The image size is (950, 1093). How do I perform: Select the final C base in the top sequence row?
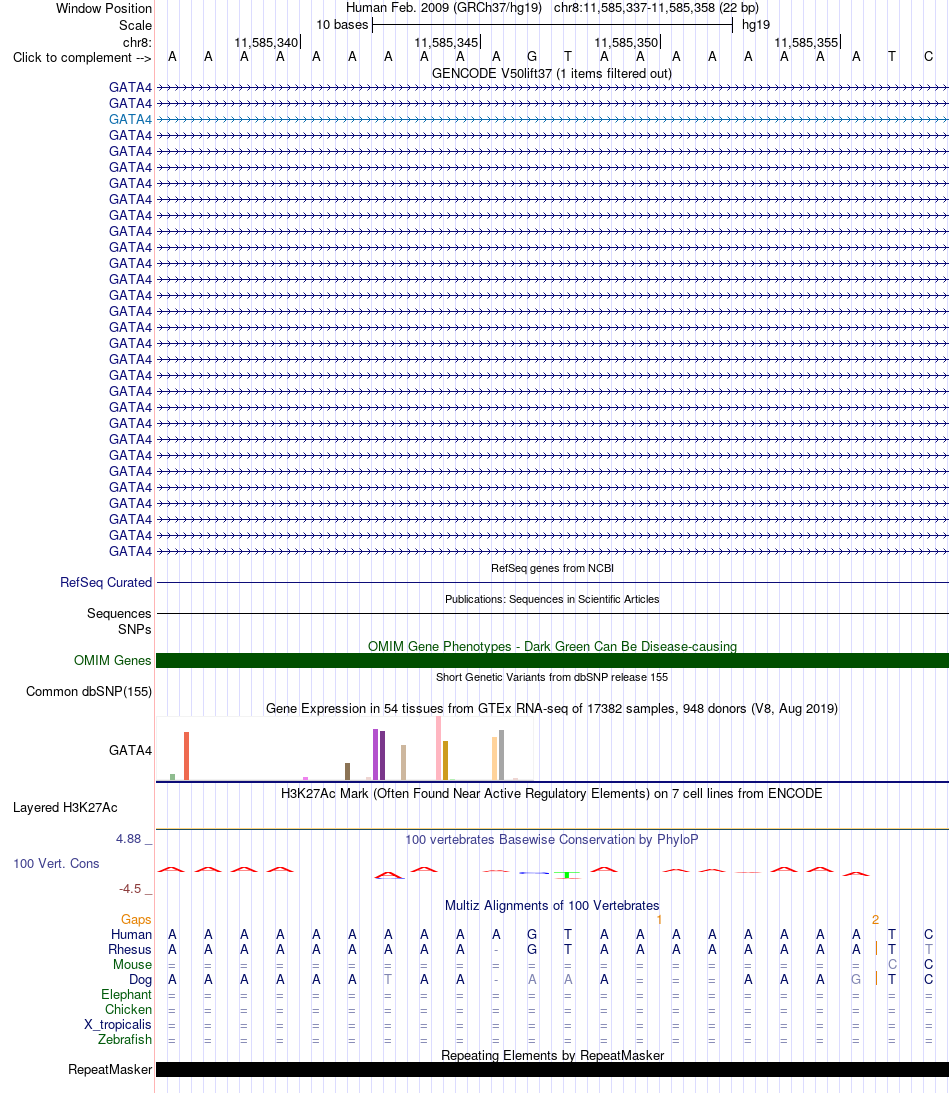(x=928, y=57)
